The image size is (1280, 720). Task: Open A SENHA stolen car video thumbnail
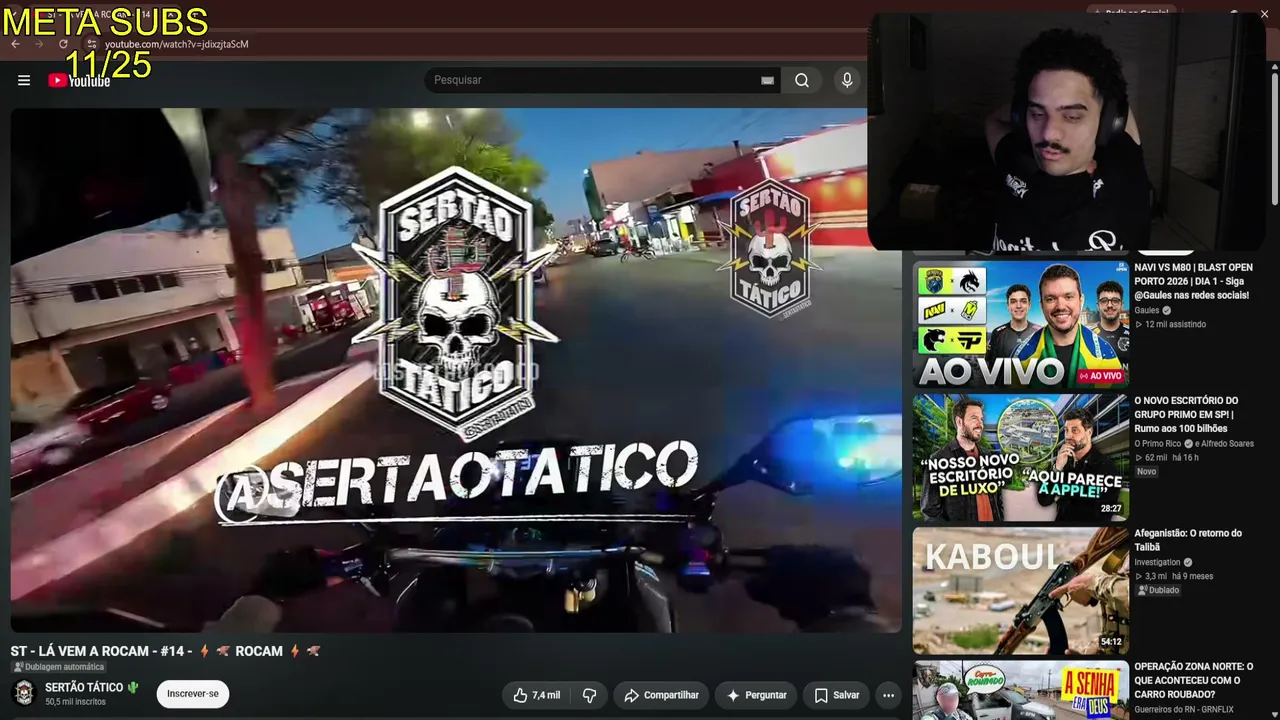1020,690
